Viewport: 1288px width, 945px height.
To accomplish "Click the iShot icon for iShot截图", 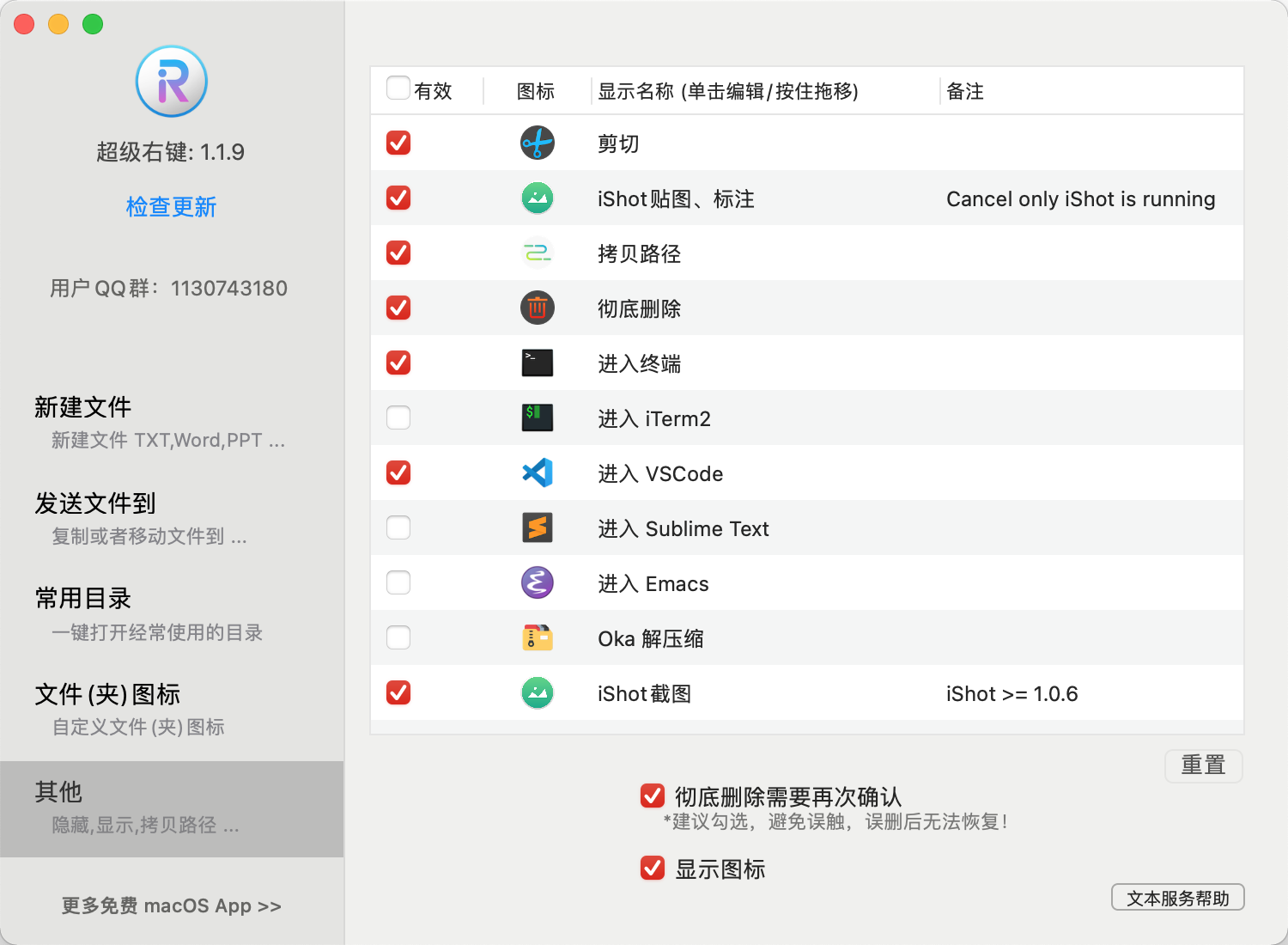I will click(x=538, y=692).
